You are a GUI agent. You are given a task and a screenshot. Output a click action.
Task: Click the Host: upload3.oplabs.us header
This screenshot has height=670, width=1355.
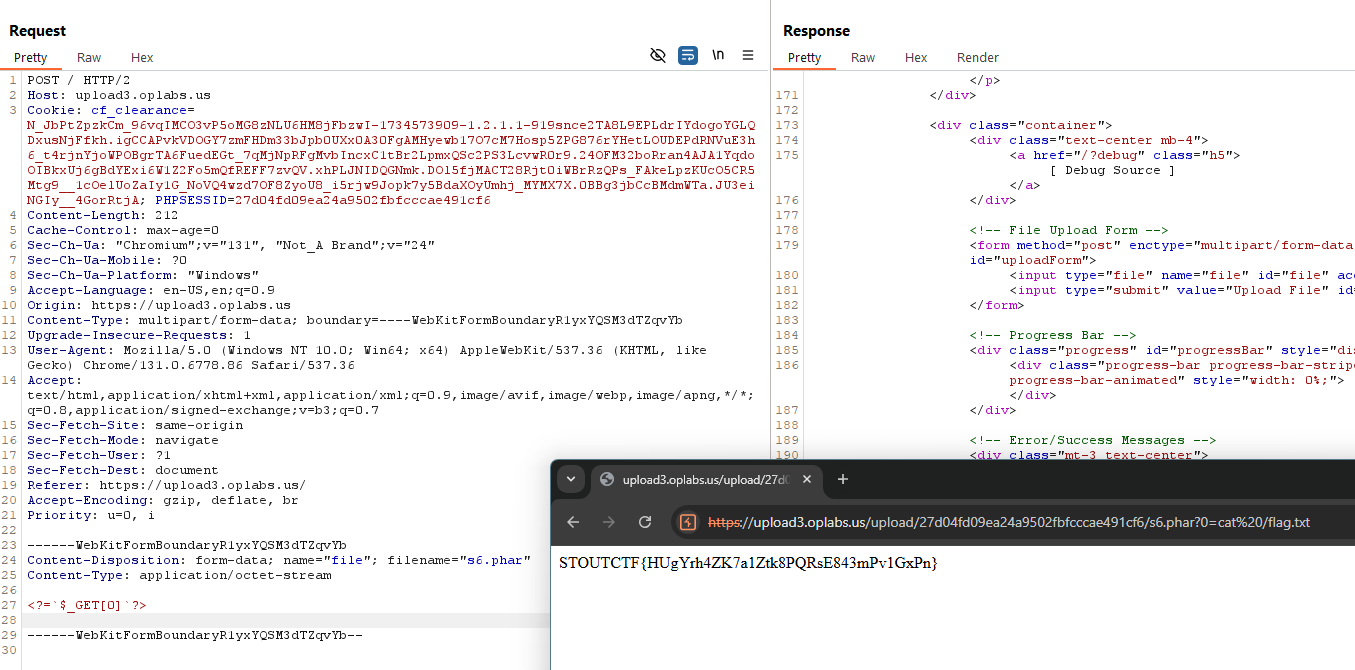point(119,95)
